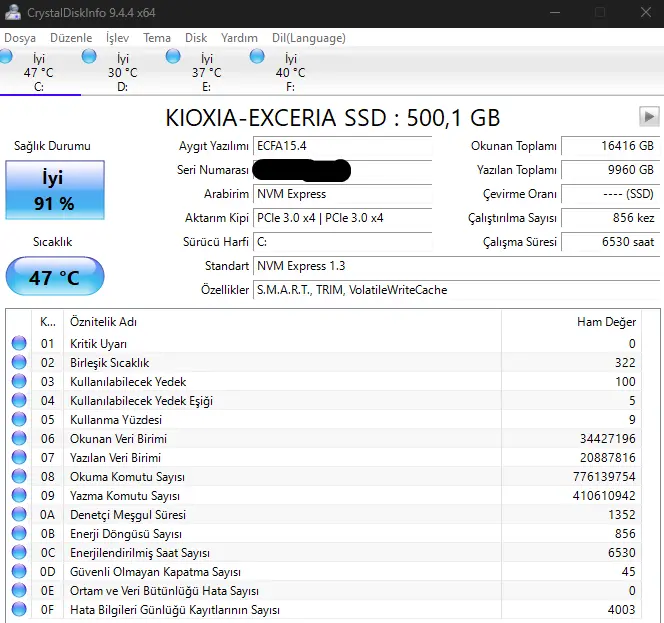
Task: Click the Çevirme Oranı ---- (SSD) value
Action: click(x=610, y=194)
